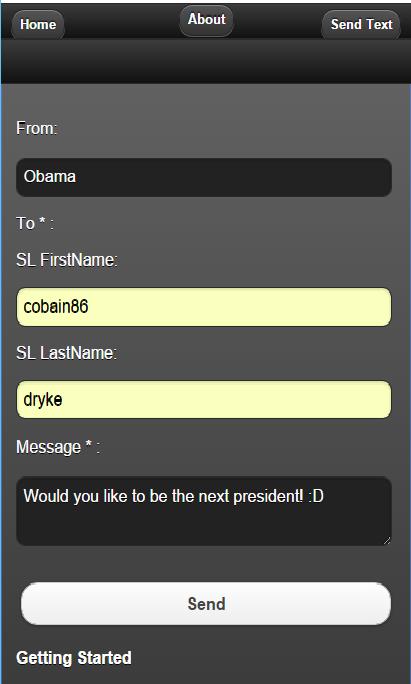Open the About page
Viewport: 411px width, 684px height.
pyautogui.click(x=206, y=21)
